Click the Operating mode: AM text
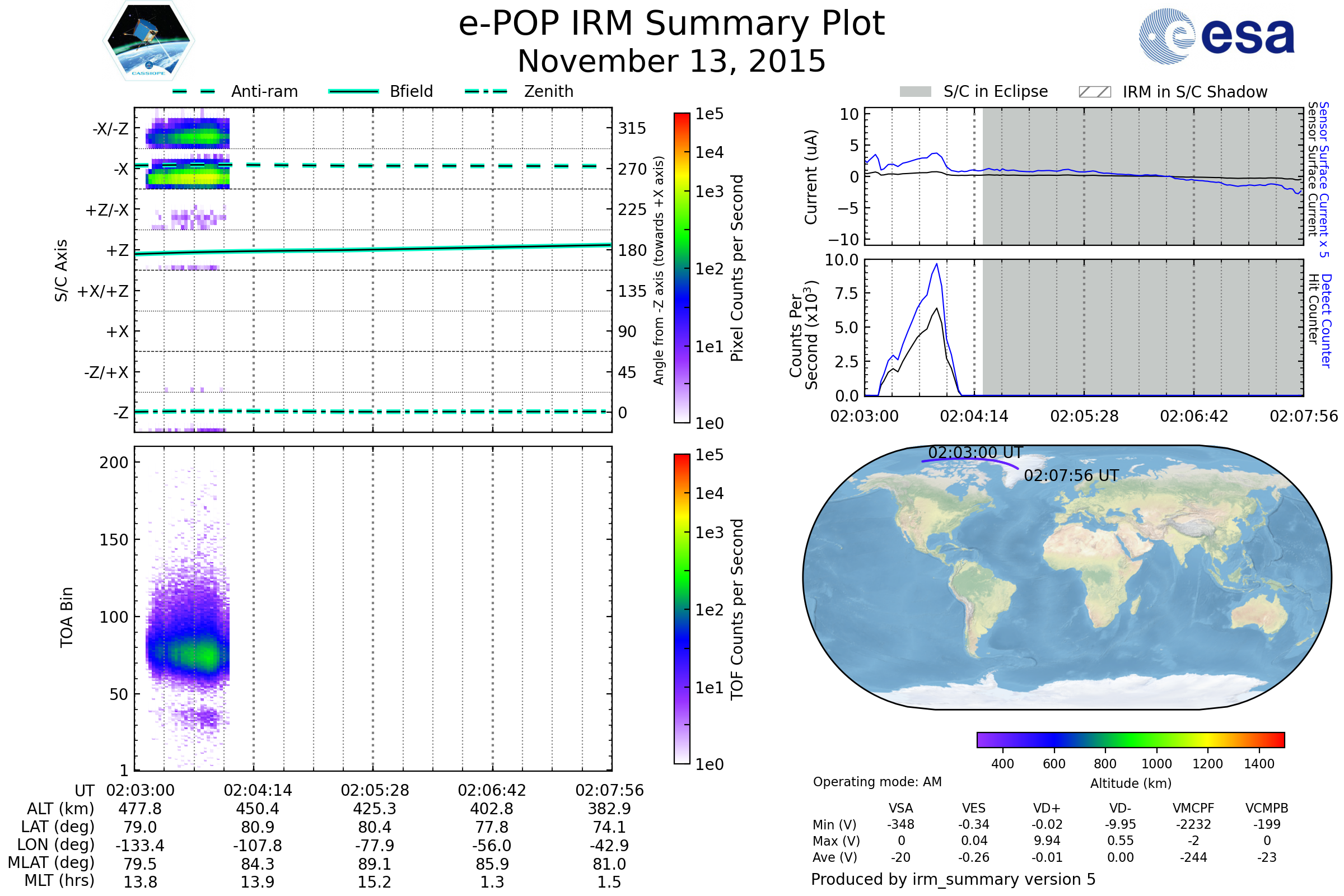Screen dimensions: 1344x896 (877, 782)
